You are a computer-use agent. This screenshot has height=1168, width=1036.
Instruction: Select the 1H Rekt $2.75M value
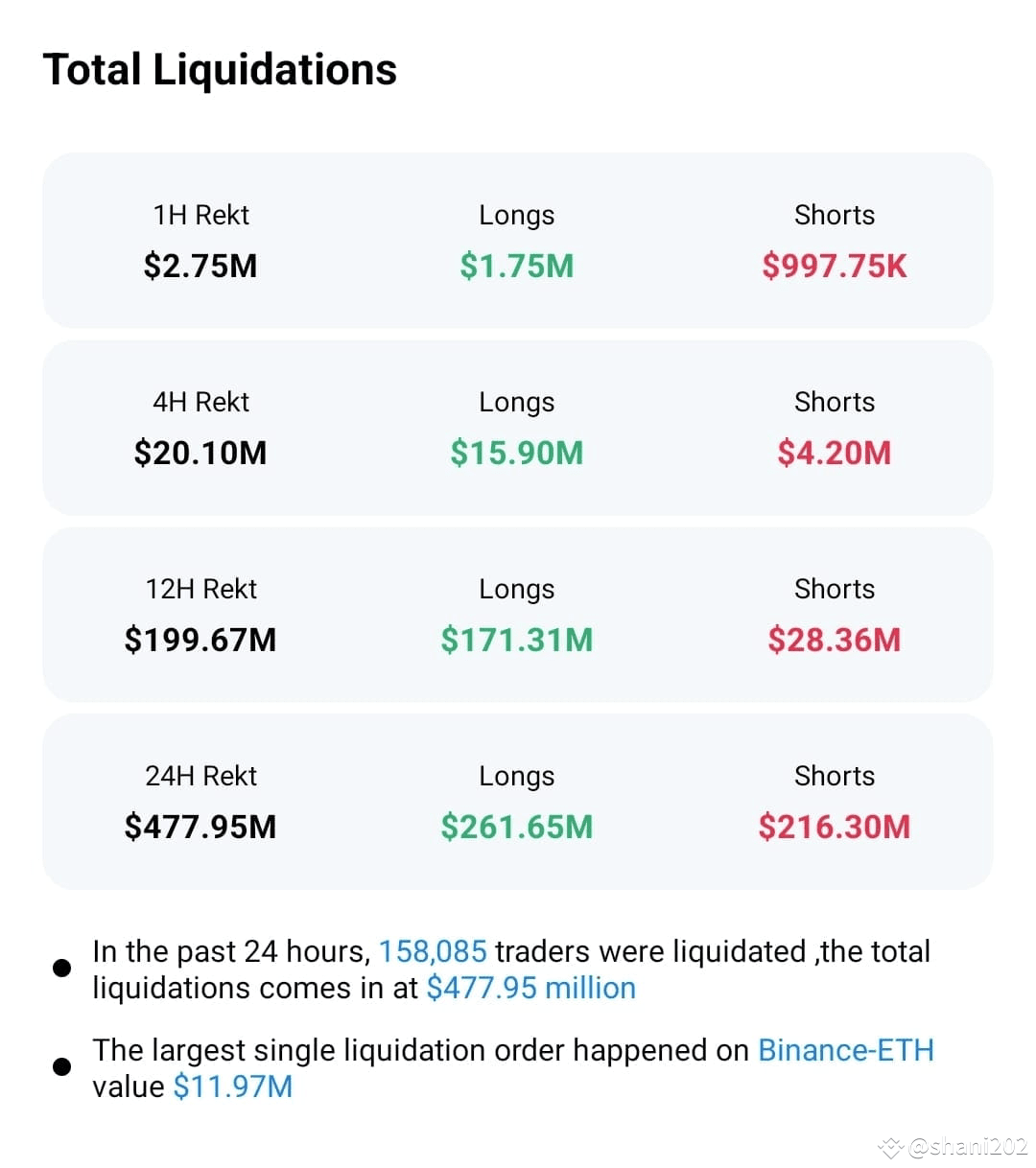[200, 266]
